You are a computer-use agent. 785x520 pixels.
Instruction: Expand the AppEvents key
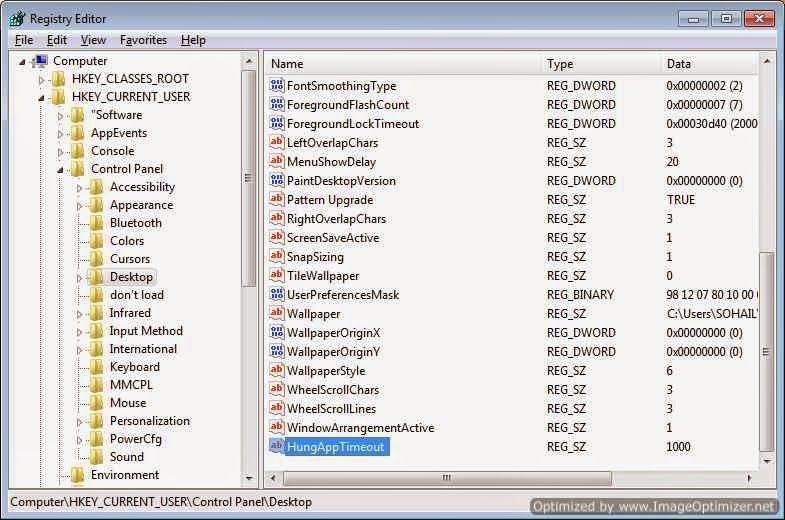click(x=61, y=134)
